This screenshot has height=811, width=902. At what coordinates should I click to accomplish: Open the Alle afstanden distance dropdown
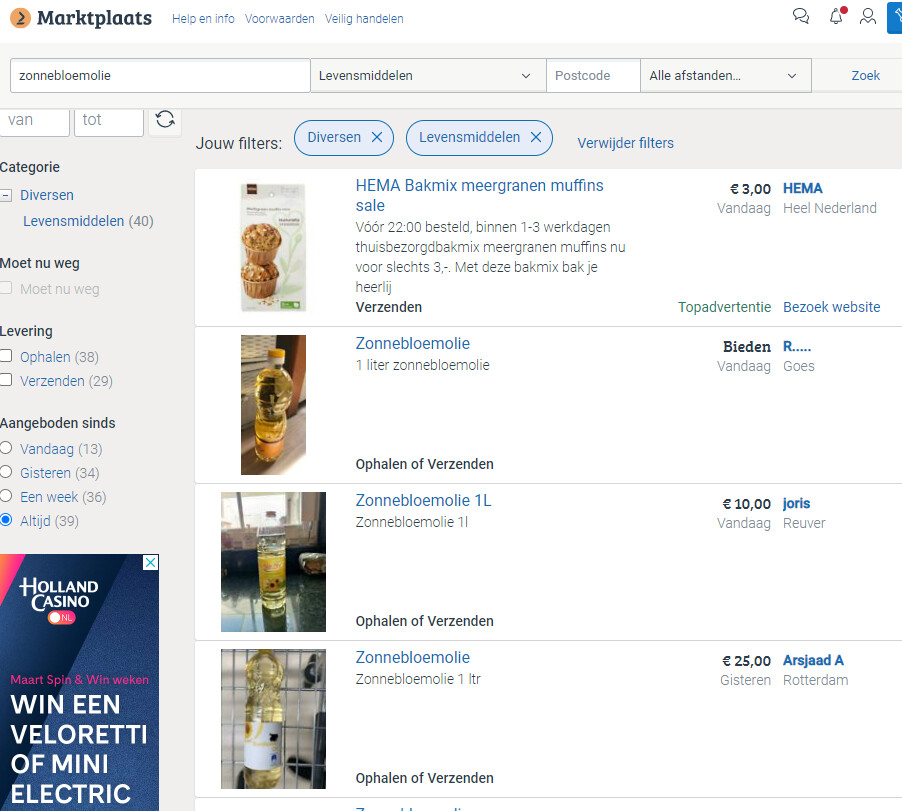click(x=725, y=75)
